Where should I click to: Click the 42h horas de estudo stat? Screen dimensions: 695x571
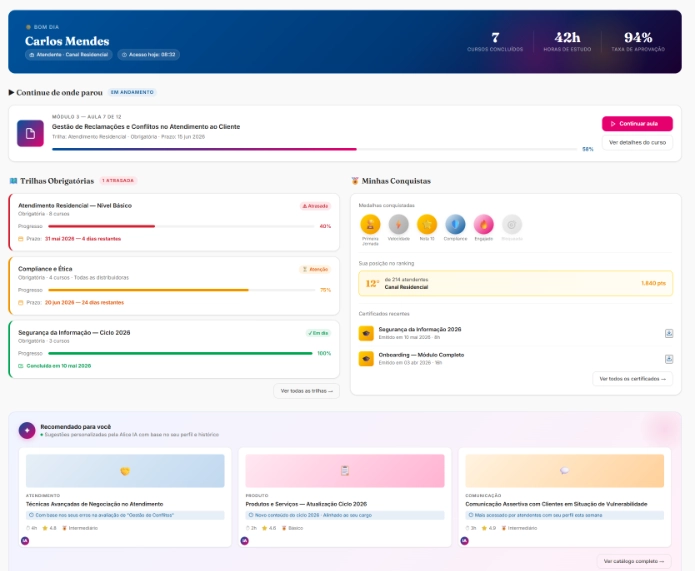coord(567,42)
